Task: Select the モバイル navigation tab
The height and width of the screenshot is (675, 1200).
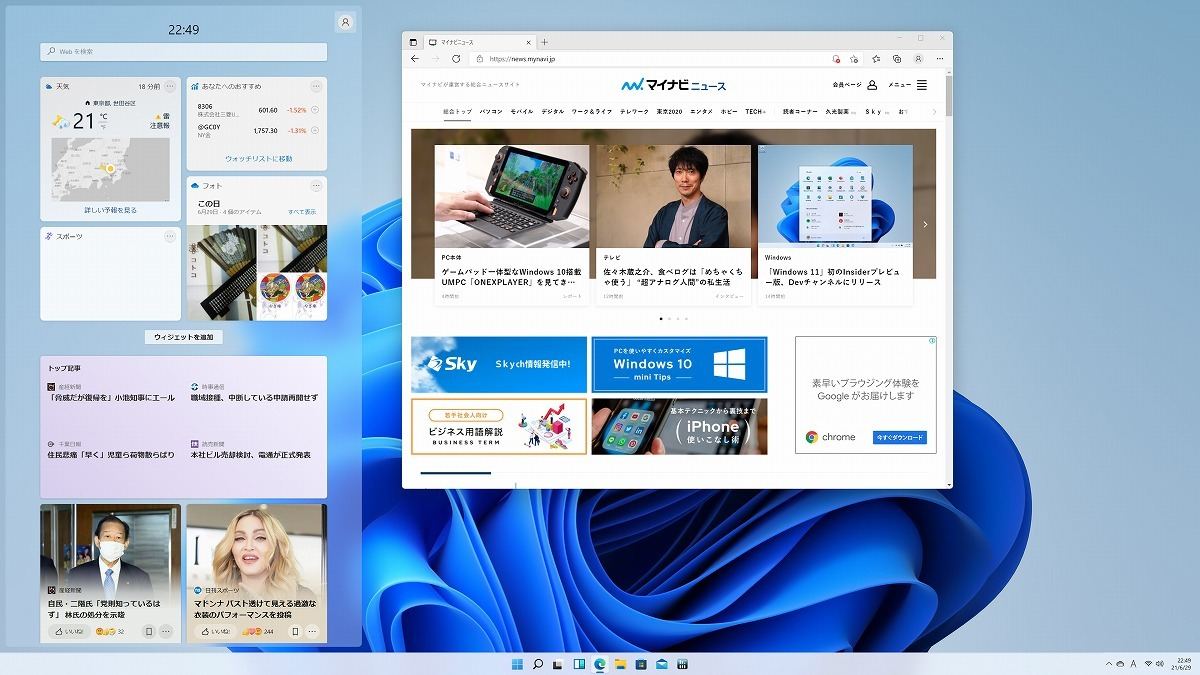Action: [522, 112]
